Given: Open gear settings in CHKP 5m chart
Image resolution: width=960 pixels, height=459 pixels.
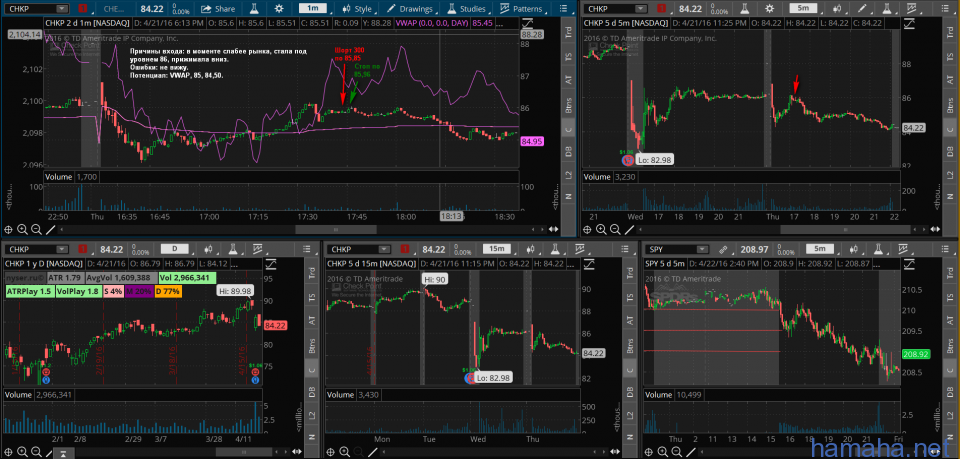Looking at the screenshot, I should pos(769,9).
